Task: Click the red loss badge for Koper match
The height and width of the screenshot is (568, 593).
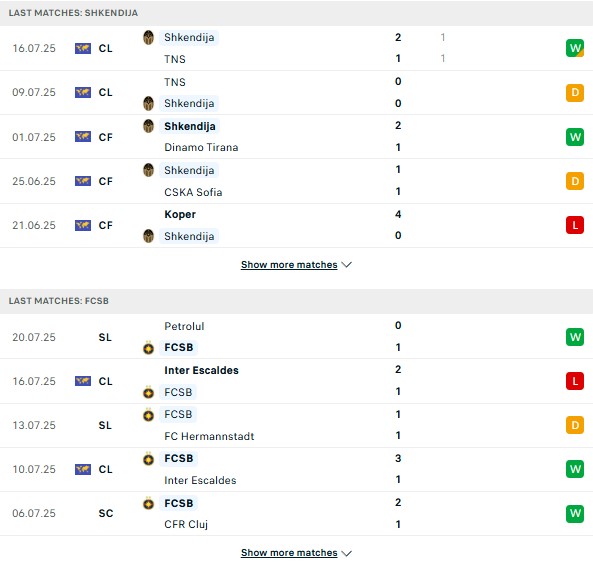Action: [574, 225]
